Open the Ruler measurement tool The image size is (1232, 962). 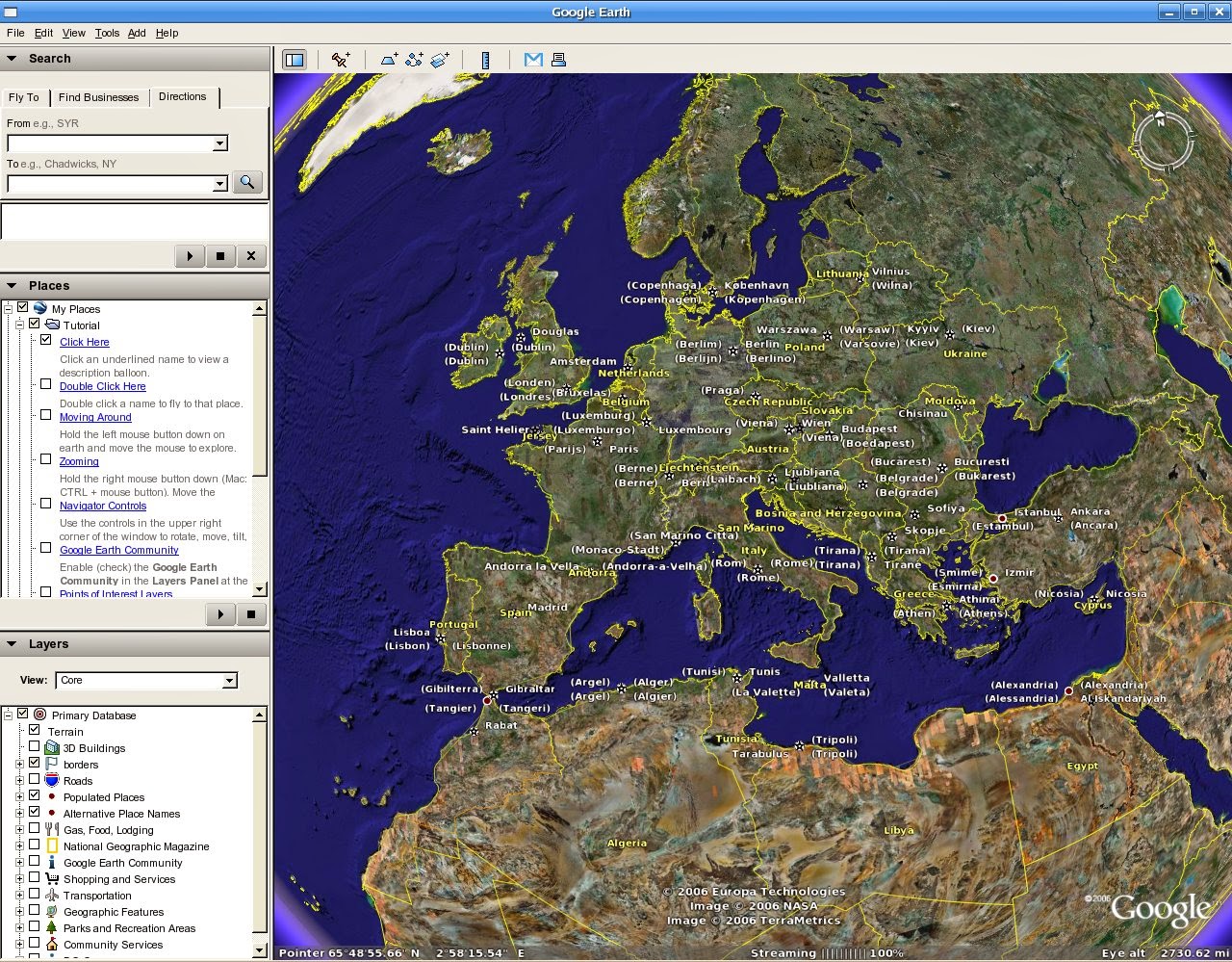click(485, 60)
